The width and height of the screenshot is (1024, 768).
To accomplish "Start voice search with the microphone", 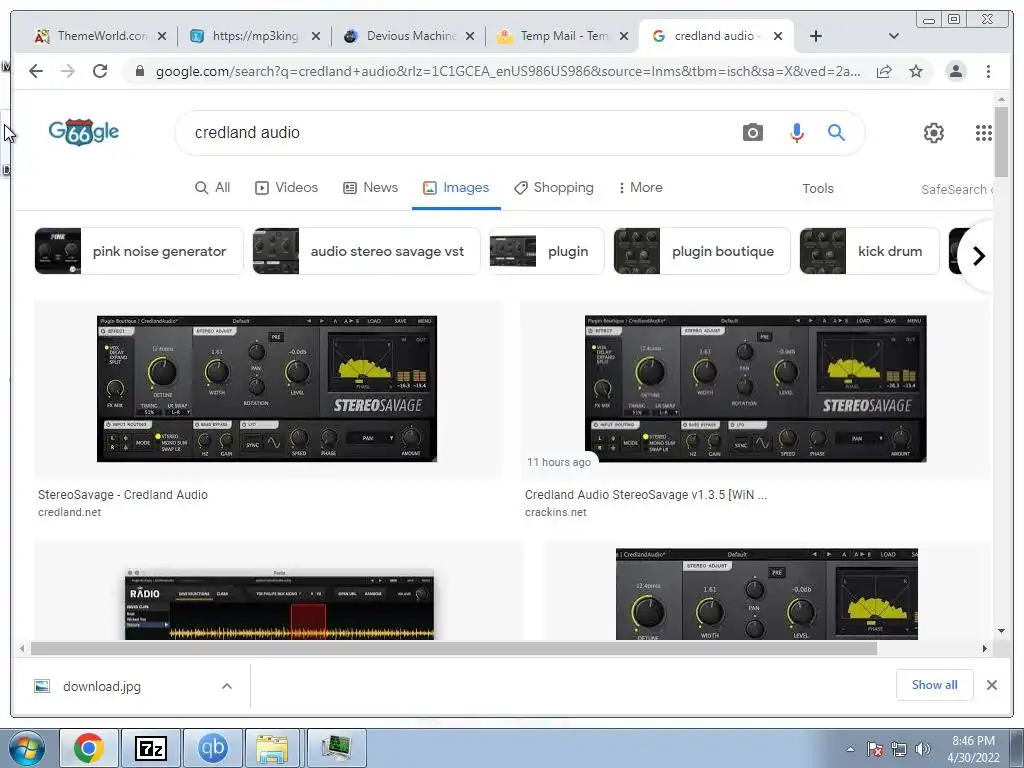I will (796, 133).
